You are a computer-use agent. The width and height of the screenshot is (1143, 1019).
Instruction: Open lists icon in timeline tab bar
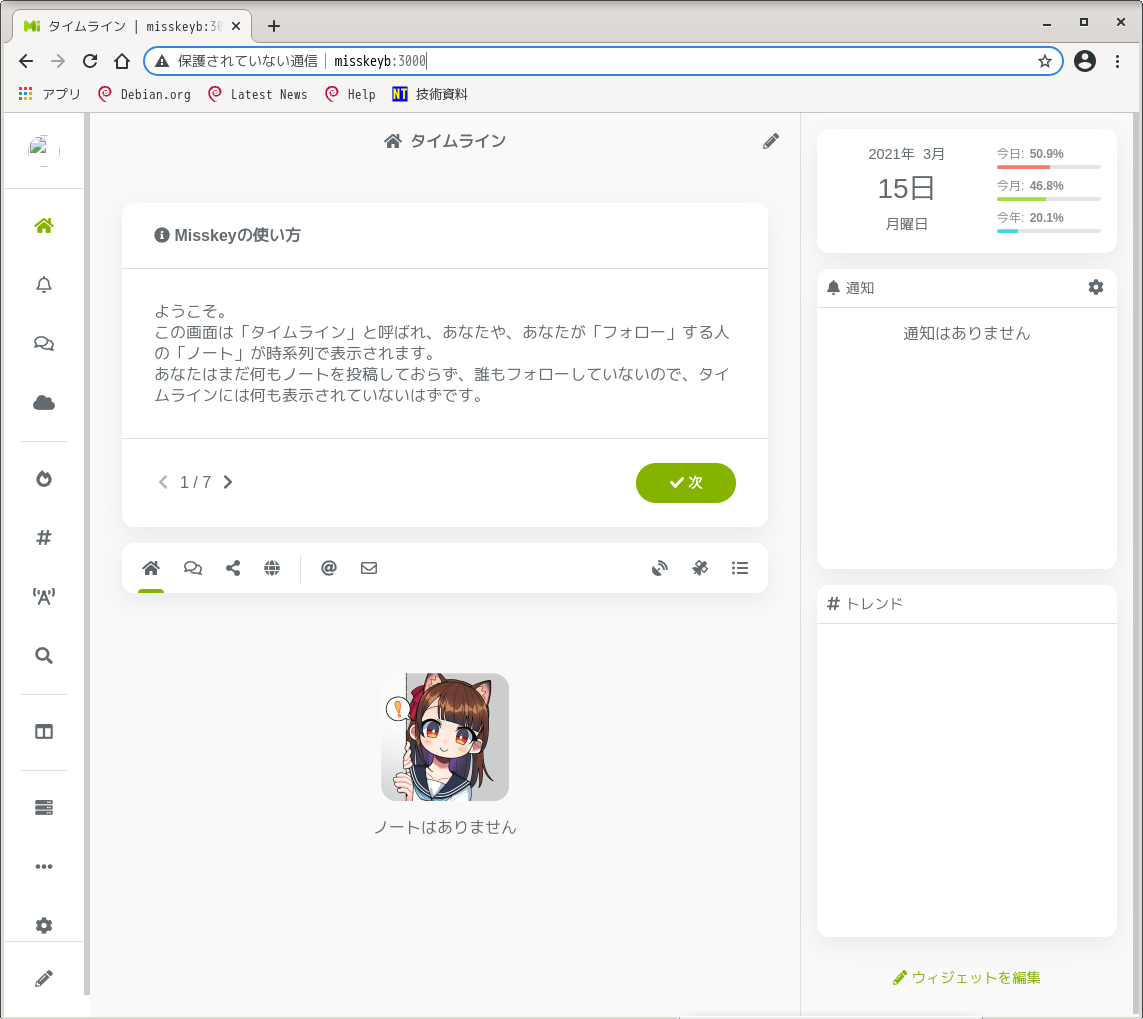[x=740, y=568]
